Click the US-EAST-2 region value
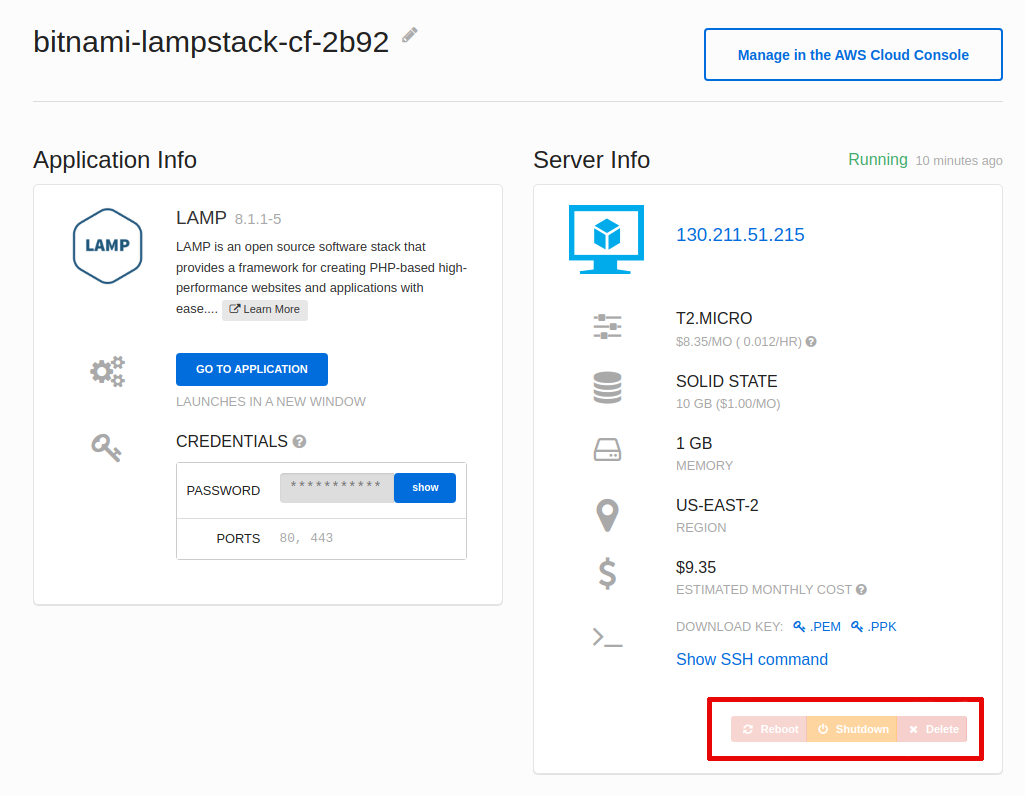This screenshot has width=1025, height=796. coord(717,505)
